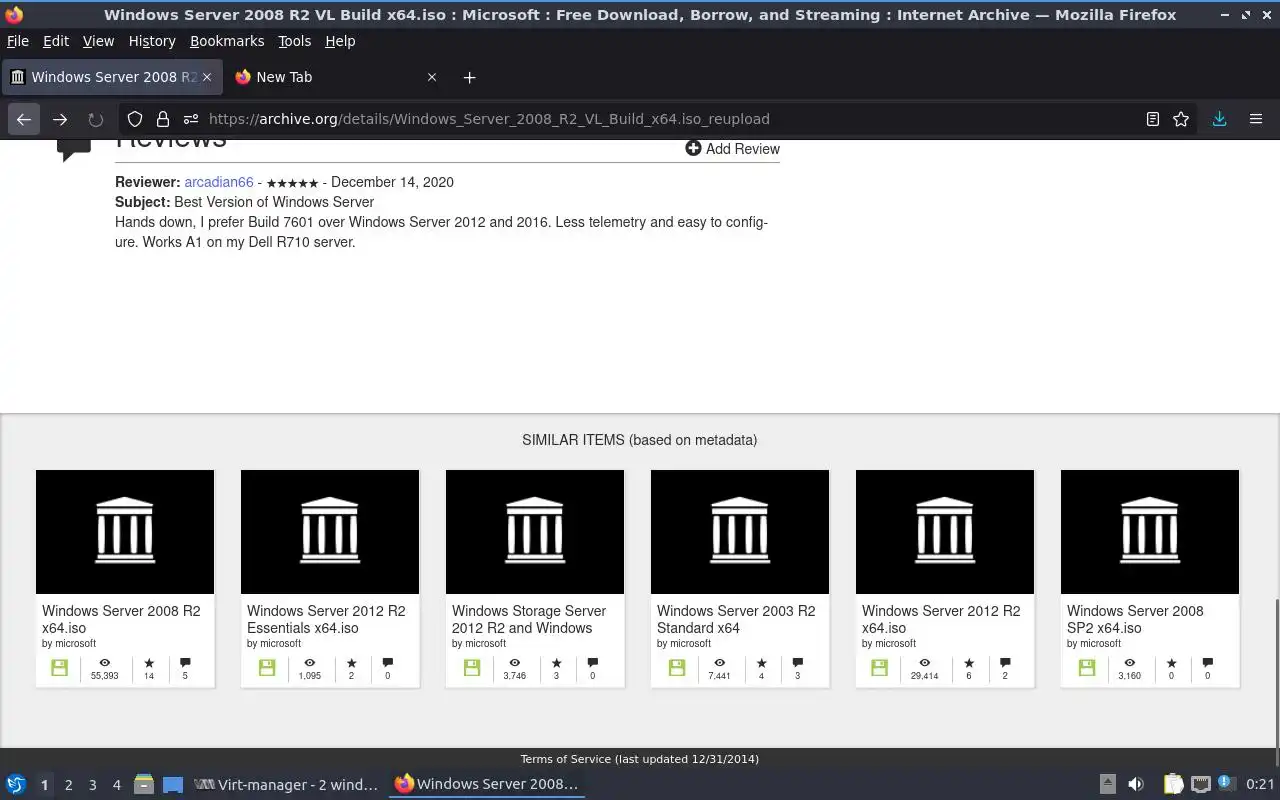Close the Windows Server 2008 R2 tab
The height and width of the screenshot is (800, 1280).
pos(207,77)
